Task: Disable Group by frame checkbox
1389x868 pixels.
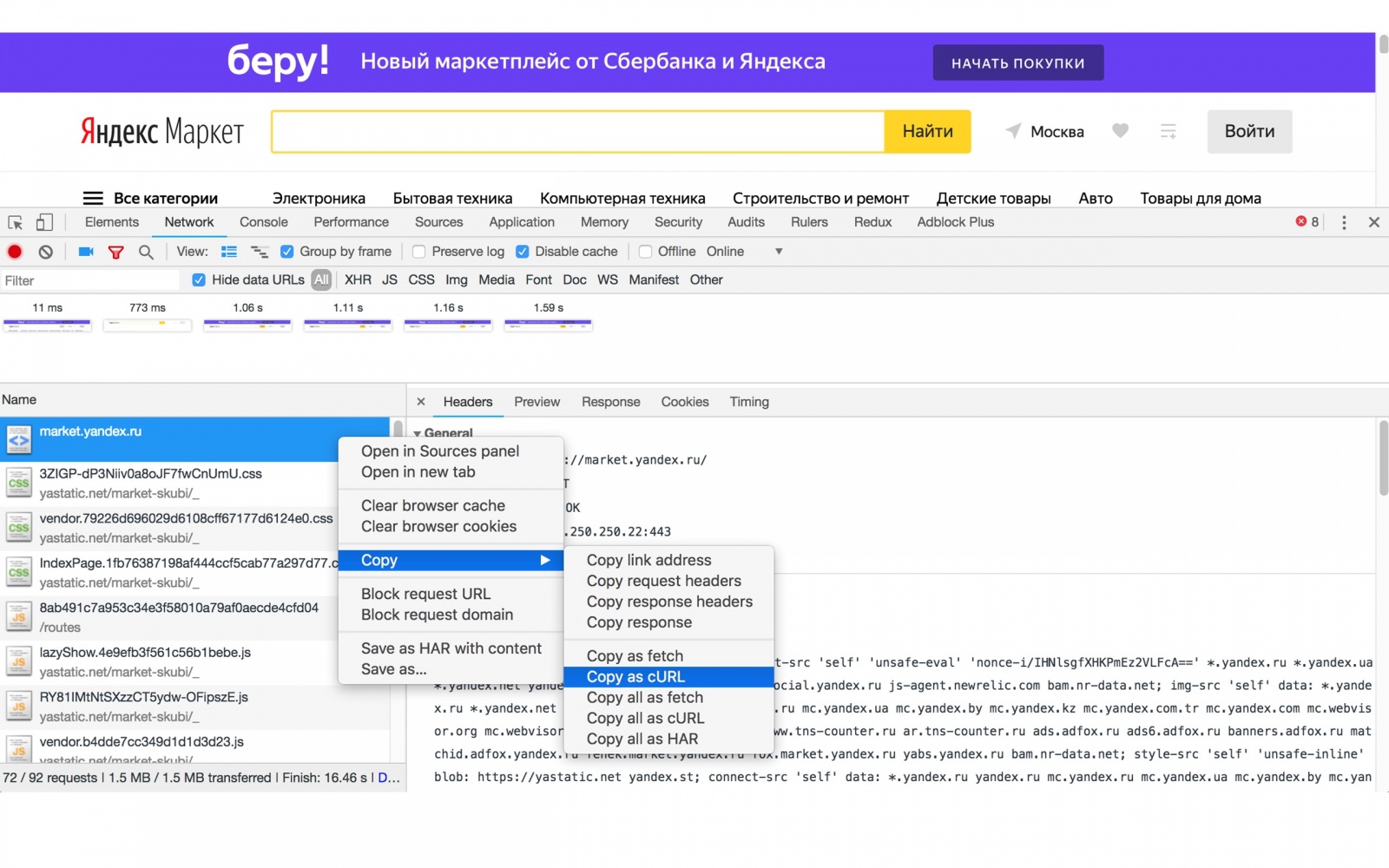Action: click(287, 252)
